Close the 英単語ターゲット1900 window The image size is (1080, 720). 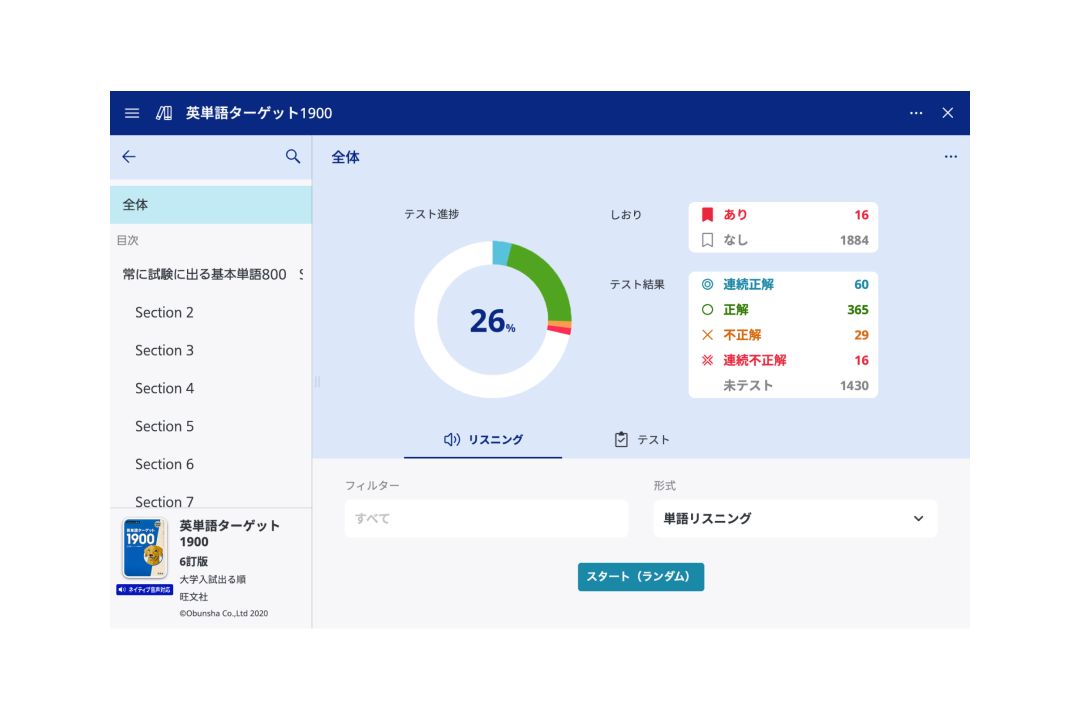click(948, 113)
